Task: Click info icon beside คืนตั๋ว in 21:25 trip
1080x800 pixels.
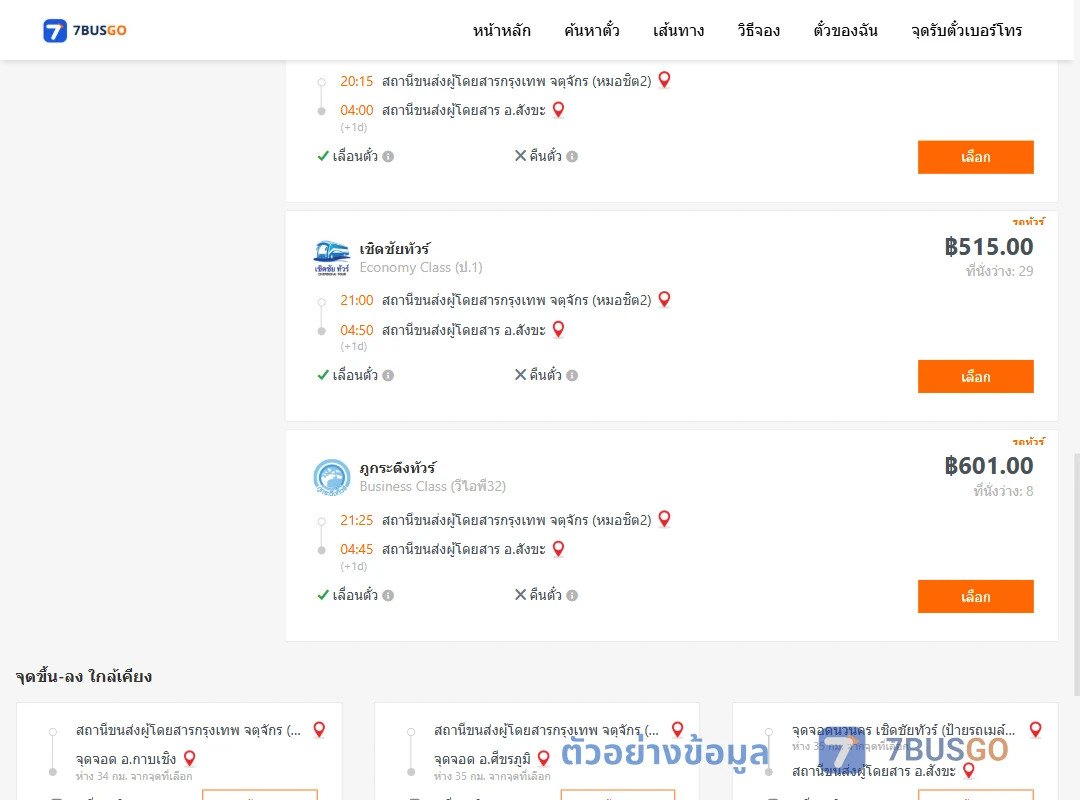Action: coord(572,595)
